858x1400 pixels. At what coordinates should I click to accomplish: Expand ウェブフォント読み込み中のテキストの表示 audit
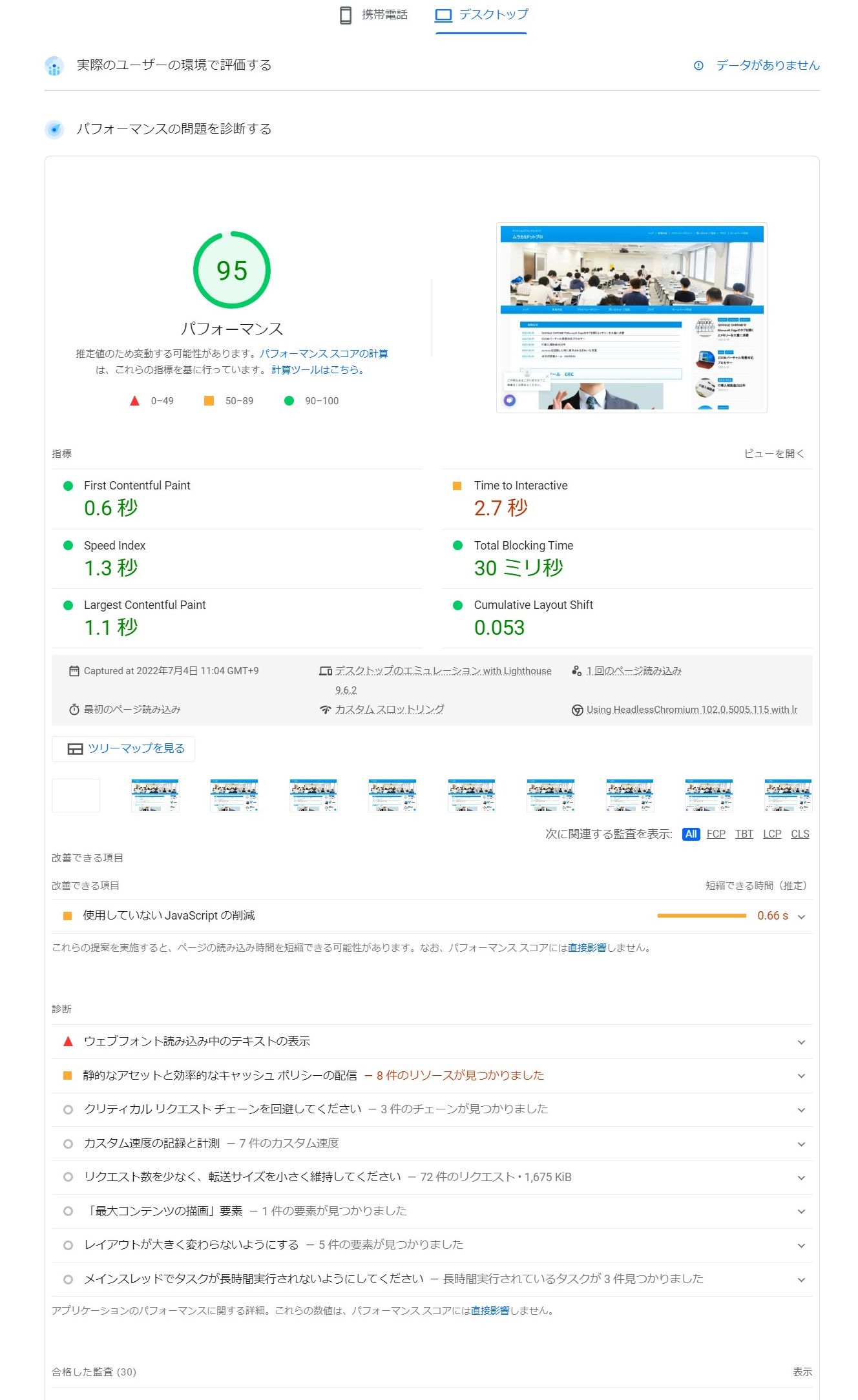pyautogui.click(x=432, y=1042)
